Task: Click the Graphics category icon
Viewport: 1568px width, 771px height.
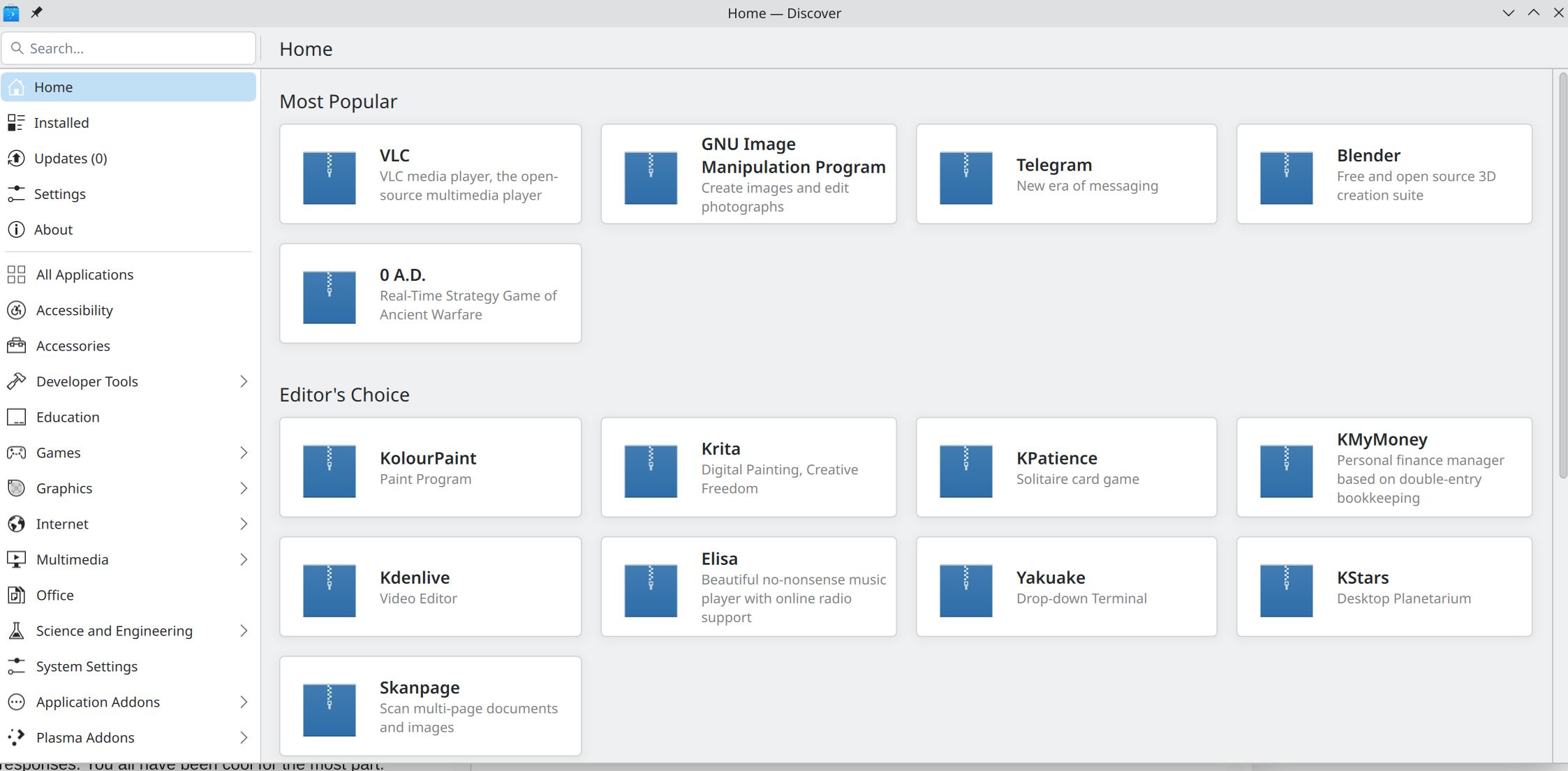Action: tap(16, 488)
